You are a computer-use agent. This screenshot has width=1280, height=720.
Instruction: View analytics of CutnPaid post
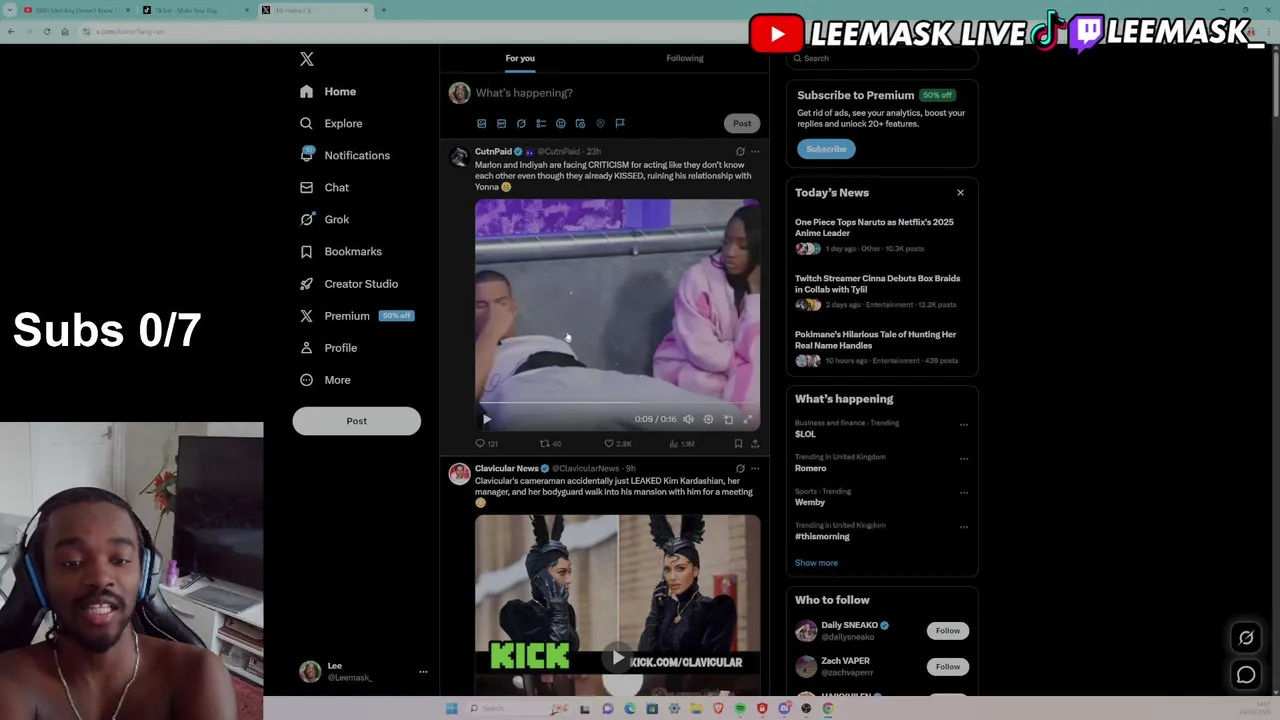tap(681, 443)
